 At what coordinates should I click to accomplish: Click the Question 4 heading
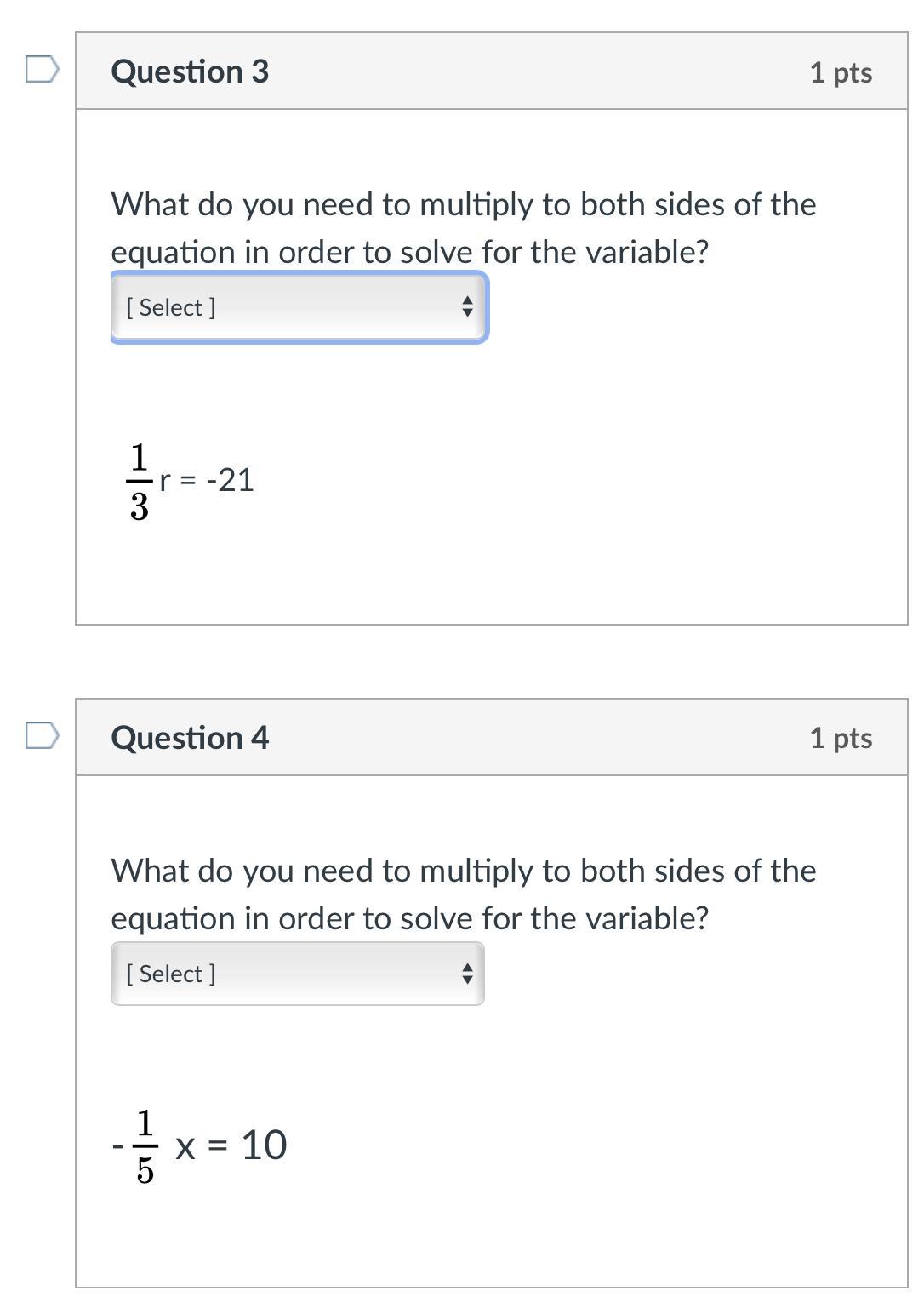(190, 738)
